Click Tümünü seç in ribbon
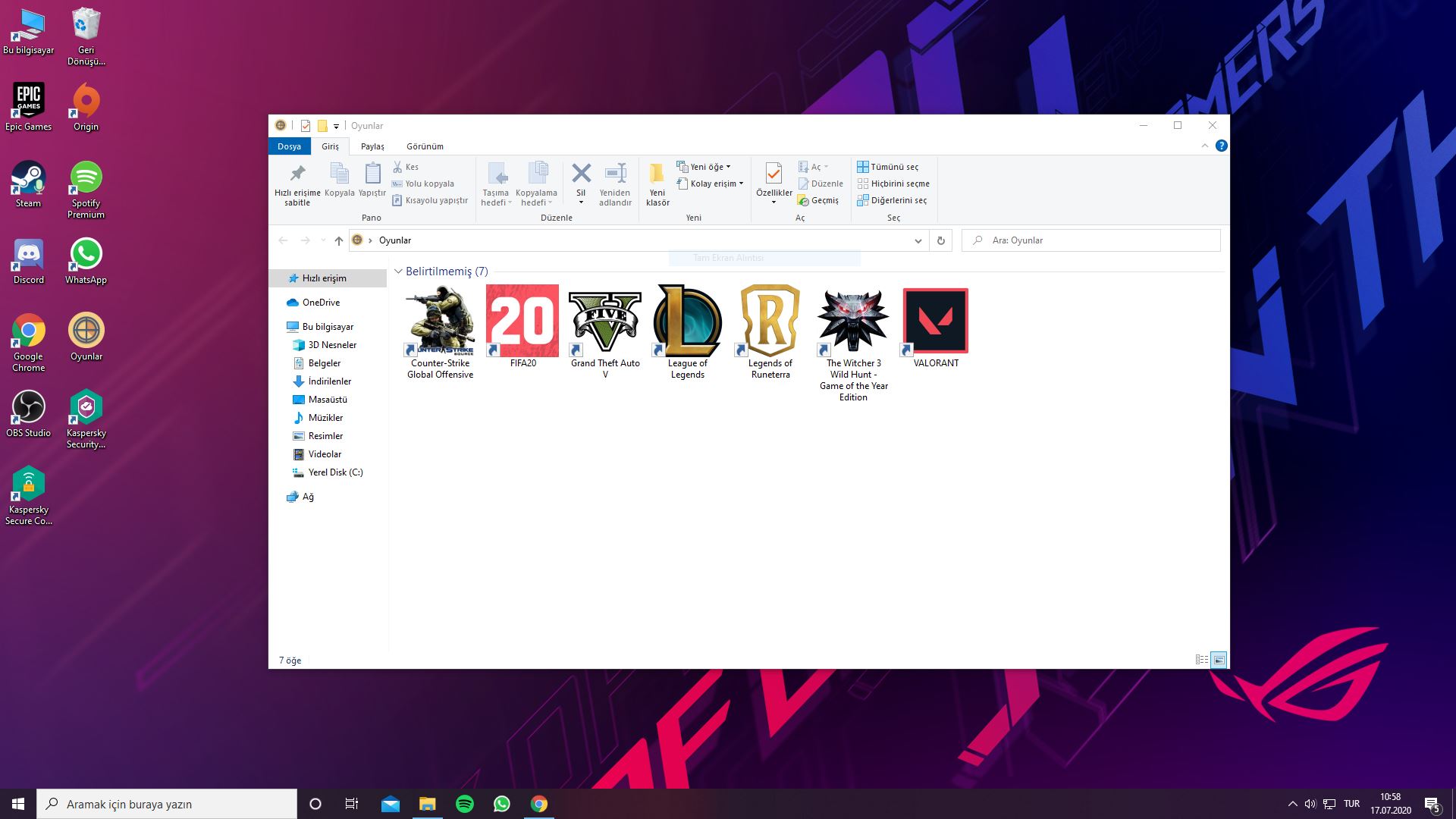This screenshot has width=1456, height=819. tap(887, 167)
